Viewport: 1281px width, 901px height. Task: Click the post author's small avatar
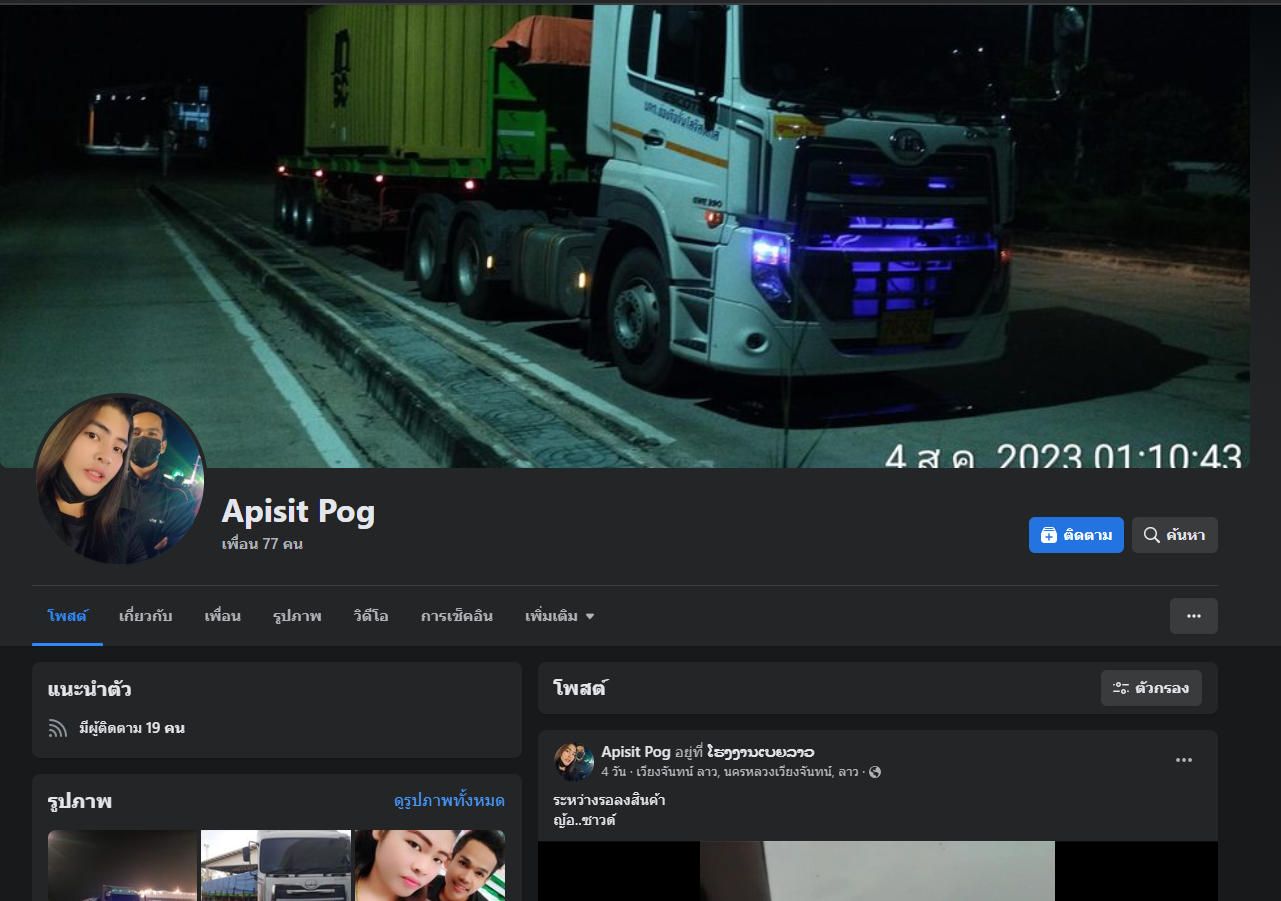click(x=574, y=761)
